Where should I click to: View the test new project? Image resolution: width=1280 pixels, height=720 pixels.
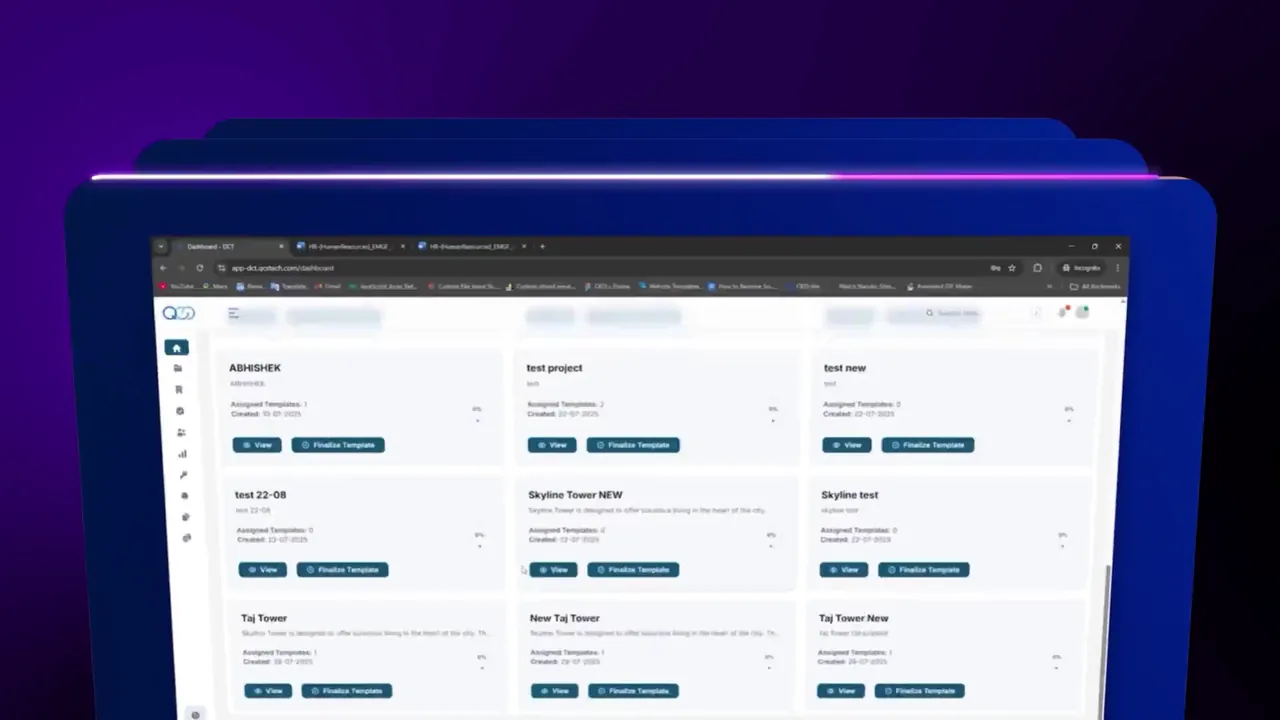847,445
